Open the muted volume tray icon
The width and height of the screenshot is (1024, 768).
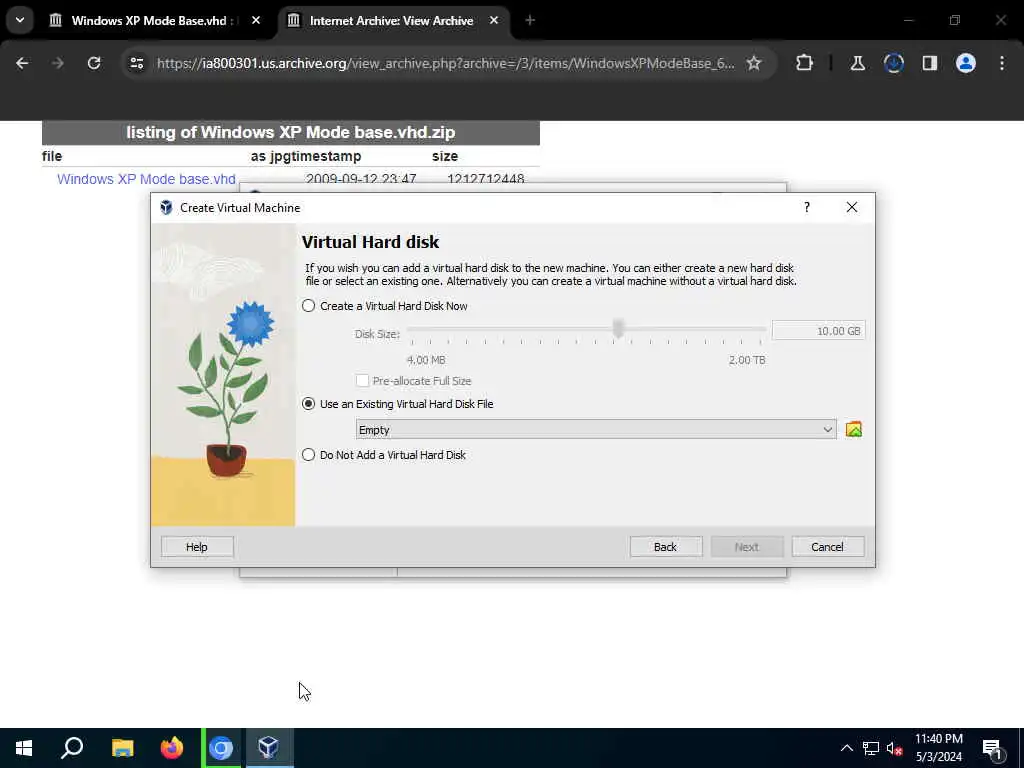click(x=894, y=748)
